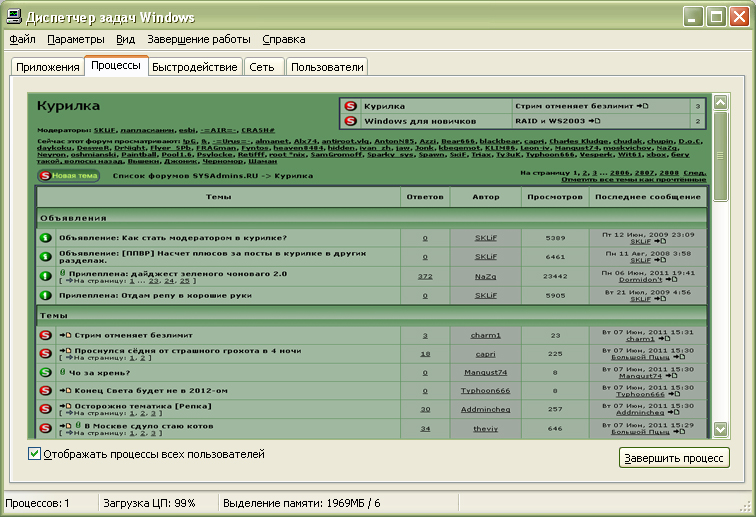The height and width of the screenshot is (517, 756).
Task: Click Процессов: 1 status bar entry
Action: click(x=37, y=503)
